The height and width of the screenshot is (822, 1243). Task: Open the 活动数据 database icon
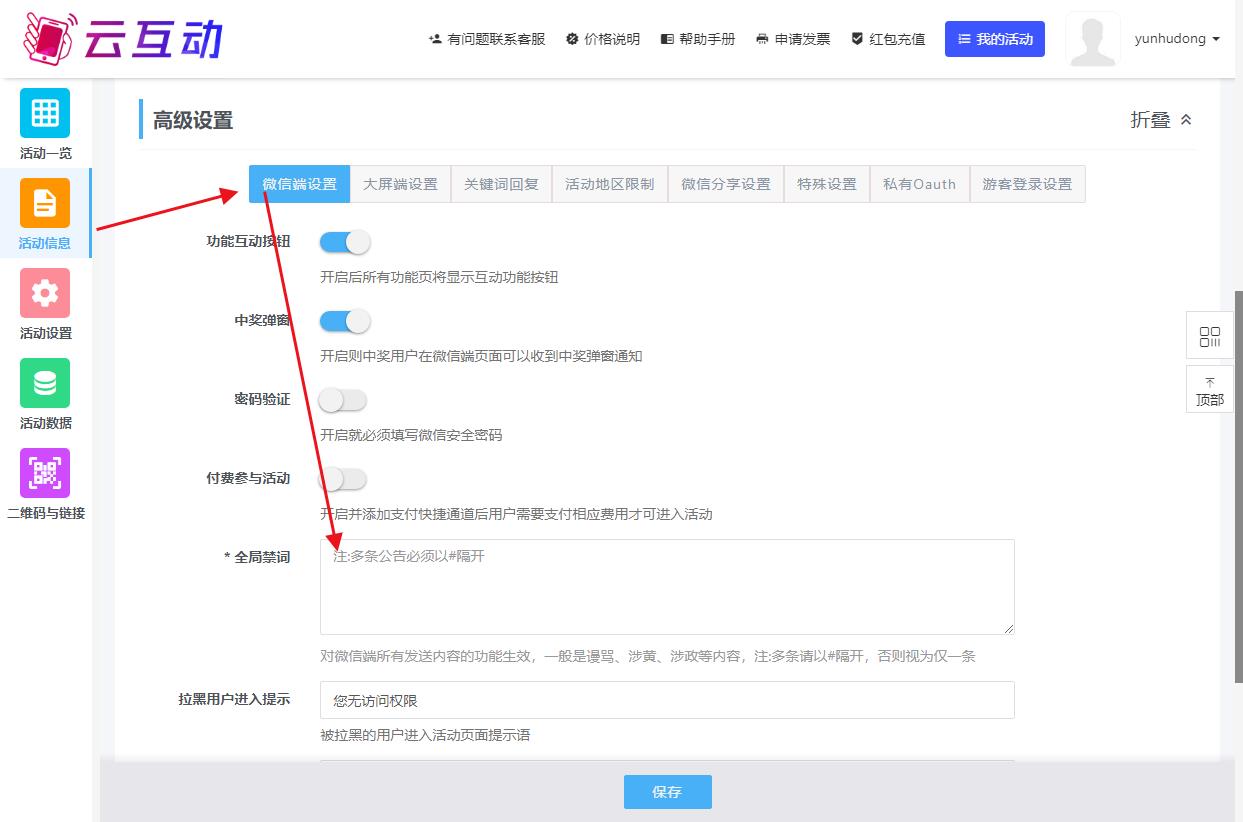pos(45,383)
